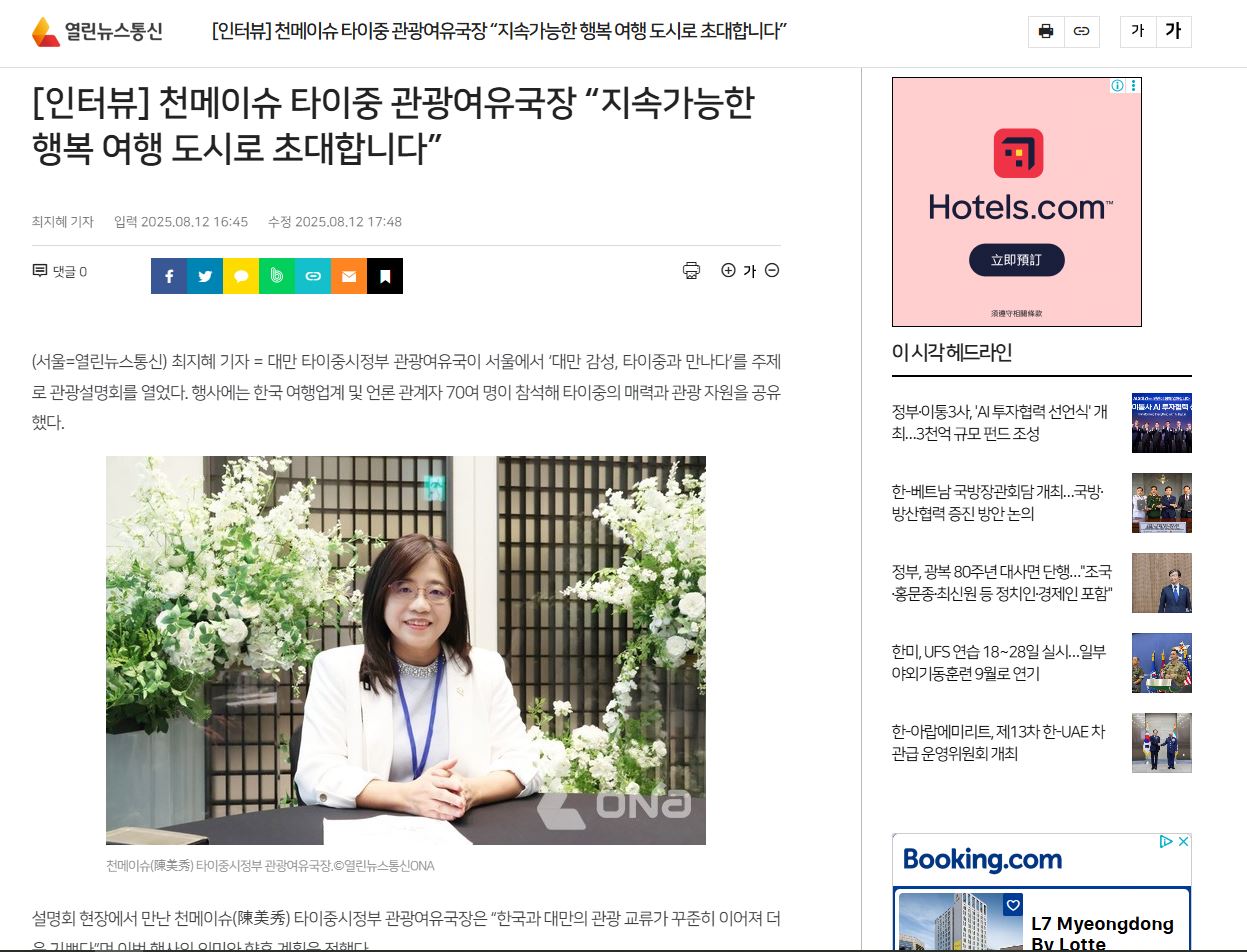
Task: Print article using icon beside font controls
Action: coord(691,270)
